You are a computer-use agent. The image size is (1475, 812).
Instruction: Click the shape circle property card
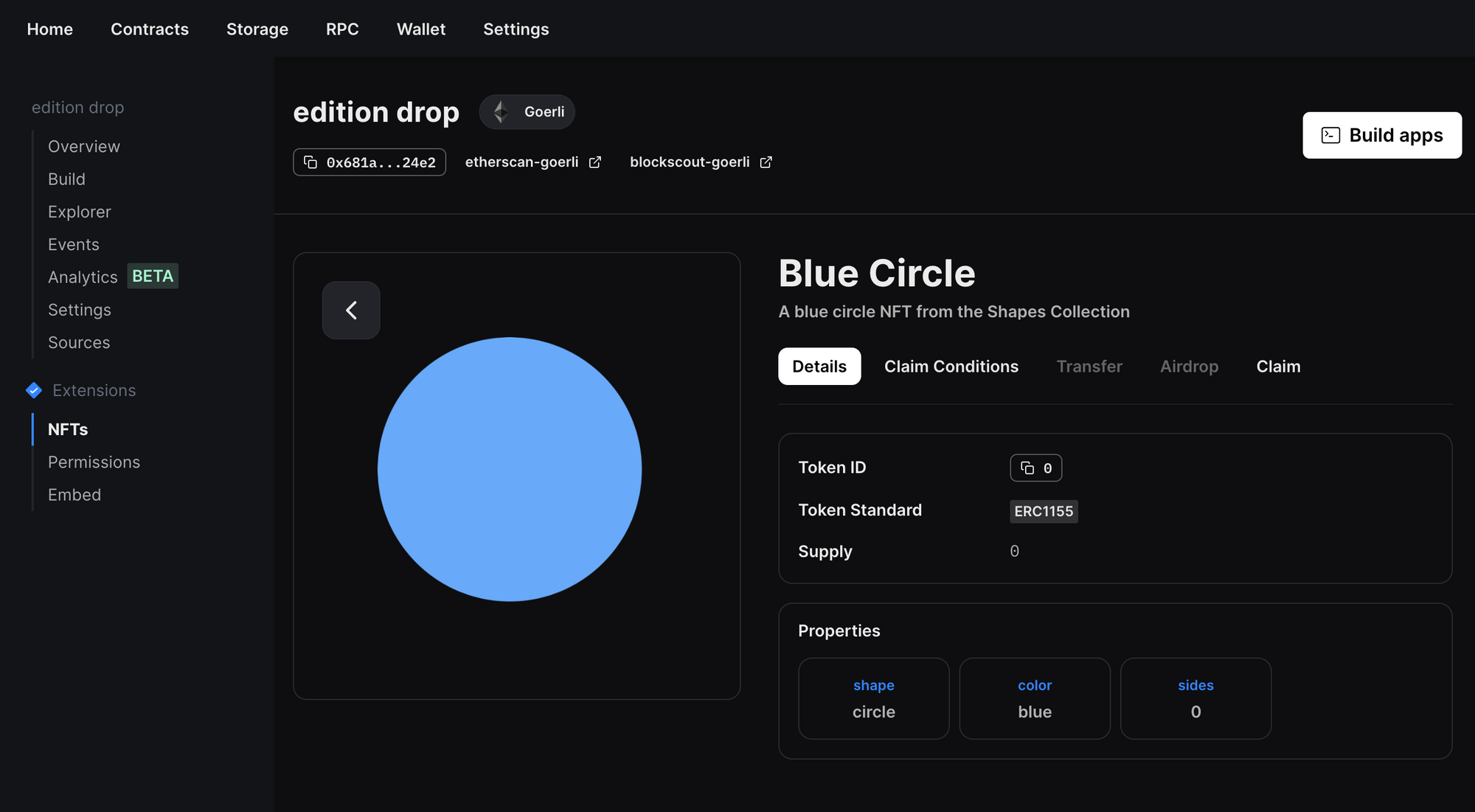pos(873,698)
